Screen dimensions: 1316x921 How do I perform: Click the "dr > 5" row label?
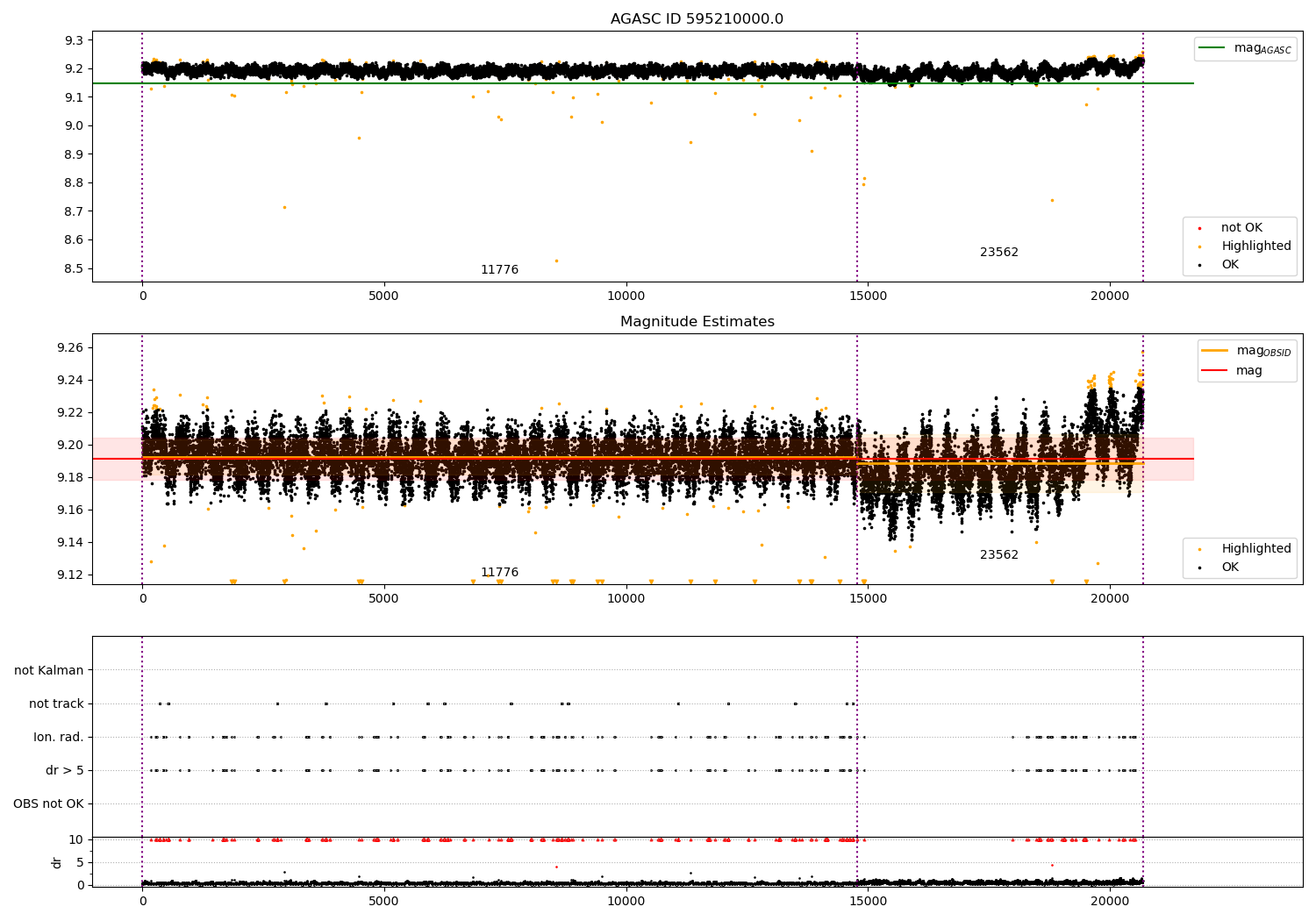point(65,771)
